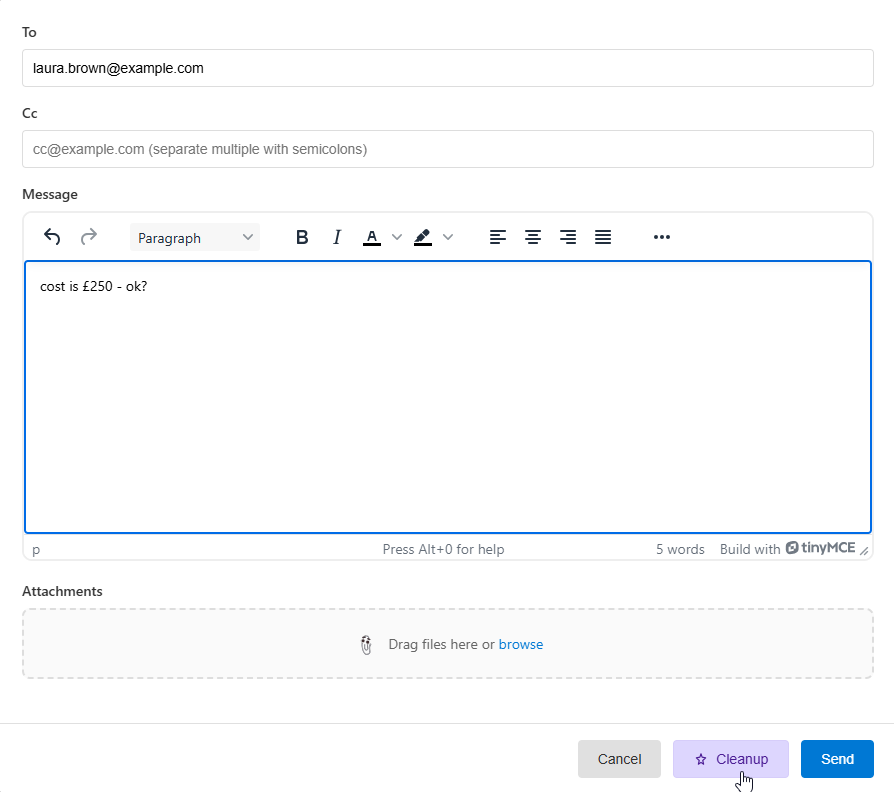894x792 pixels.
Task: Run the Cleanup action on the message
Action: point(730,759)
